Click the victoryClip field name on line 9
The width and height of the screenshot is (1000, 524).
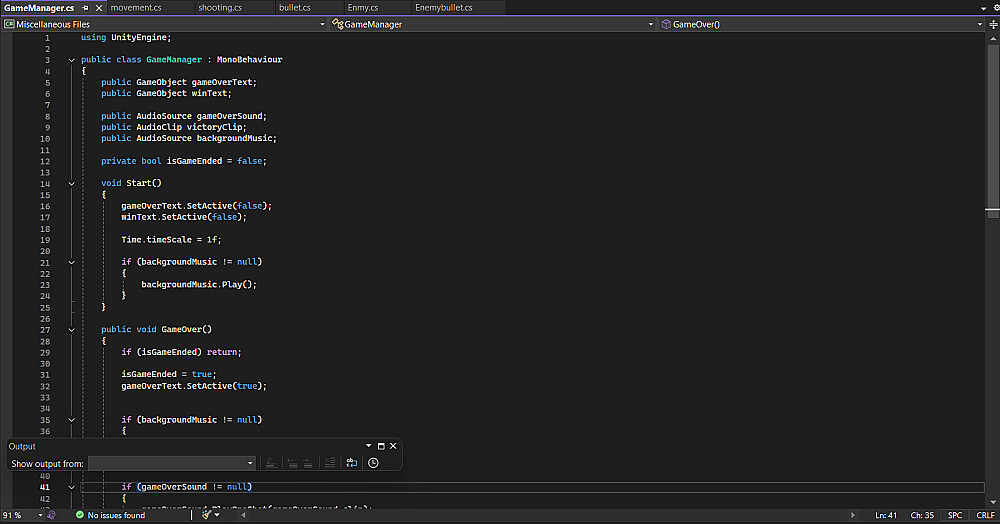click(214, 127)
